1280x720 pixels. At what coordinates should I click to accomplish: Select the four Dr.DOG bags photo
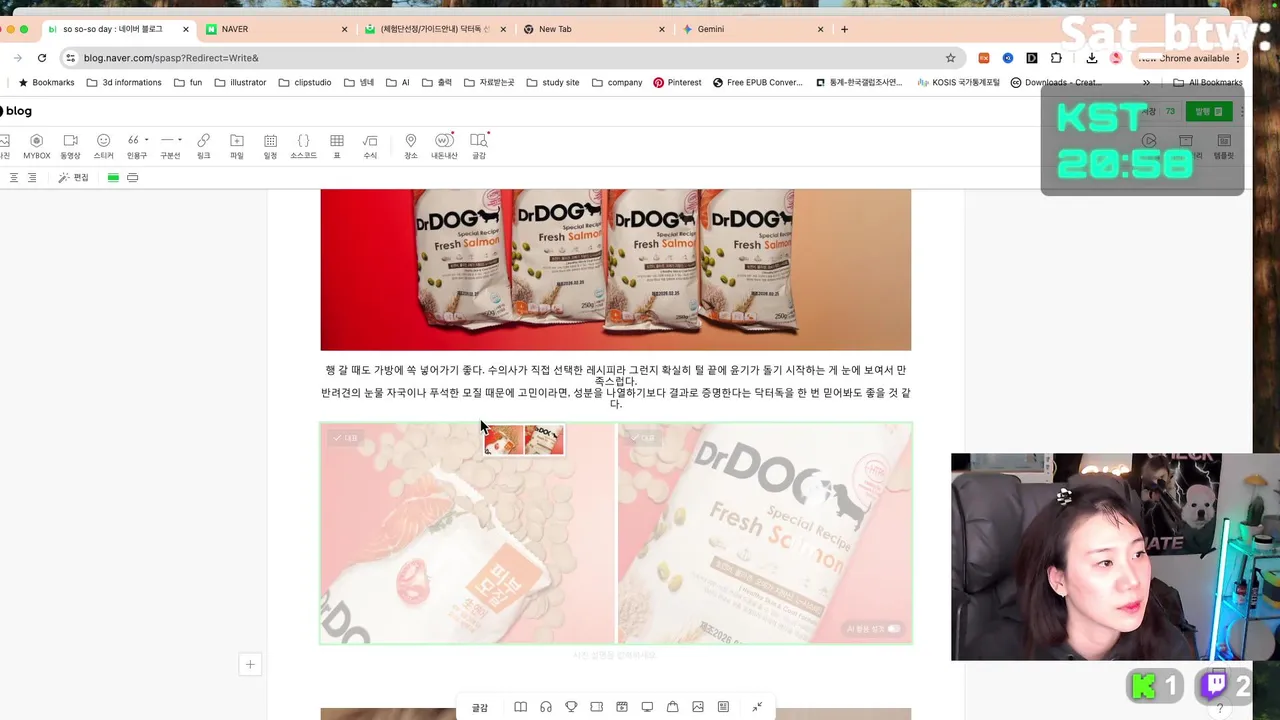615,269
